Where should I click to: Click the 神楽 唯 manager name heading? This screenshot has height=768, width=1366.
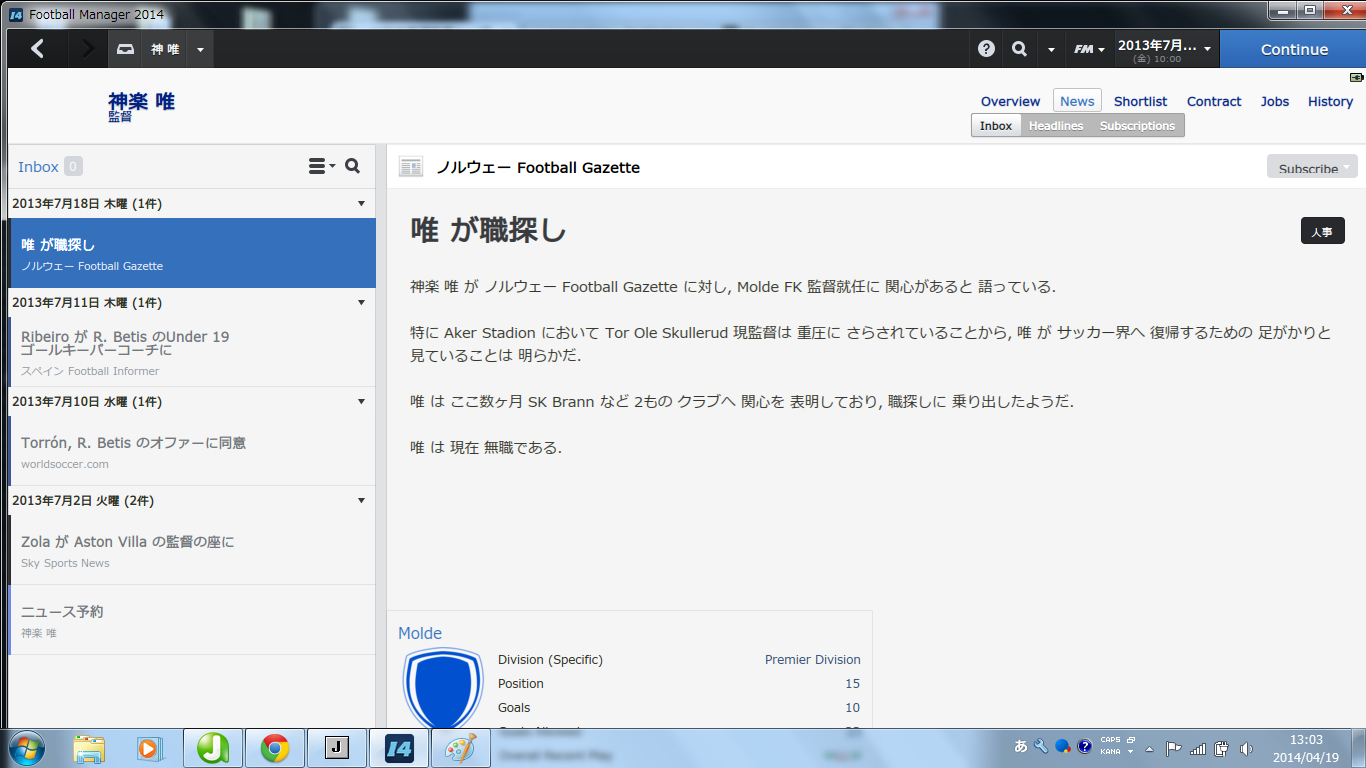(141, 101)
